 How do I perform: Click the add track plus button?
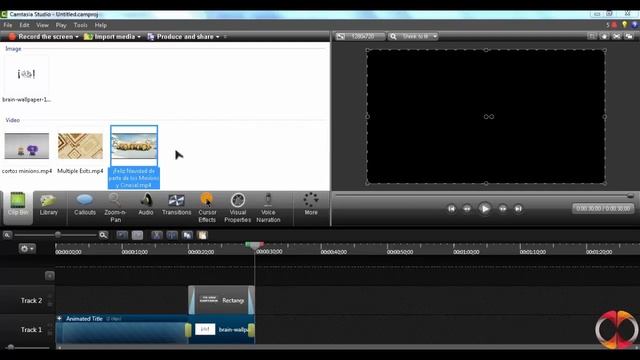(49, 276)
